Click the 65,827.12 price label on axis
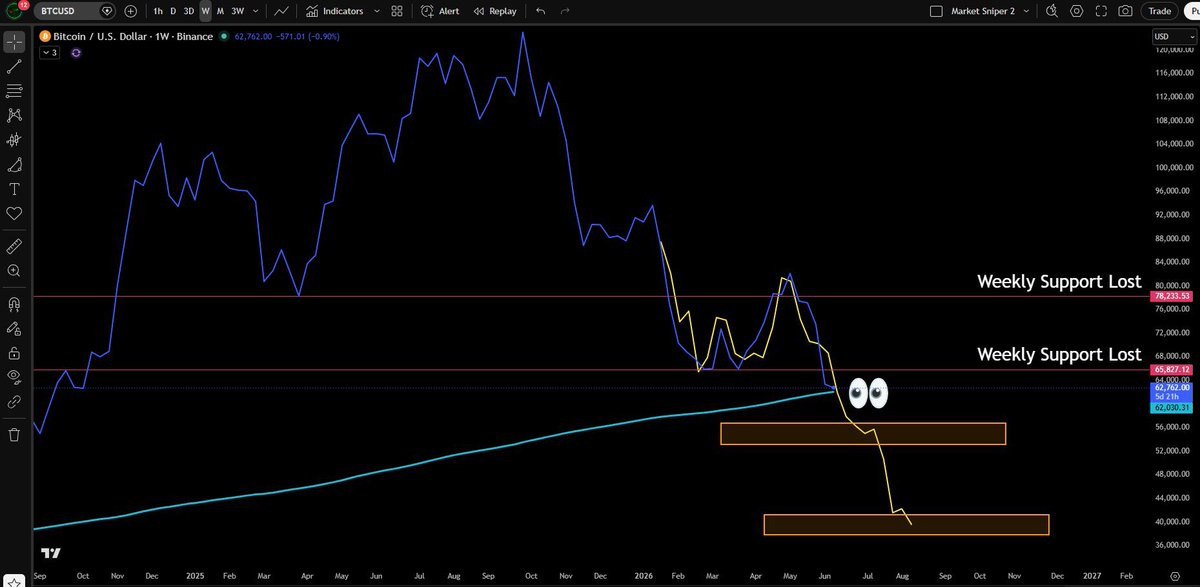 click(x=1174, y=369)
